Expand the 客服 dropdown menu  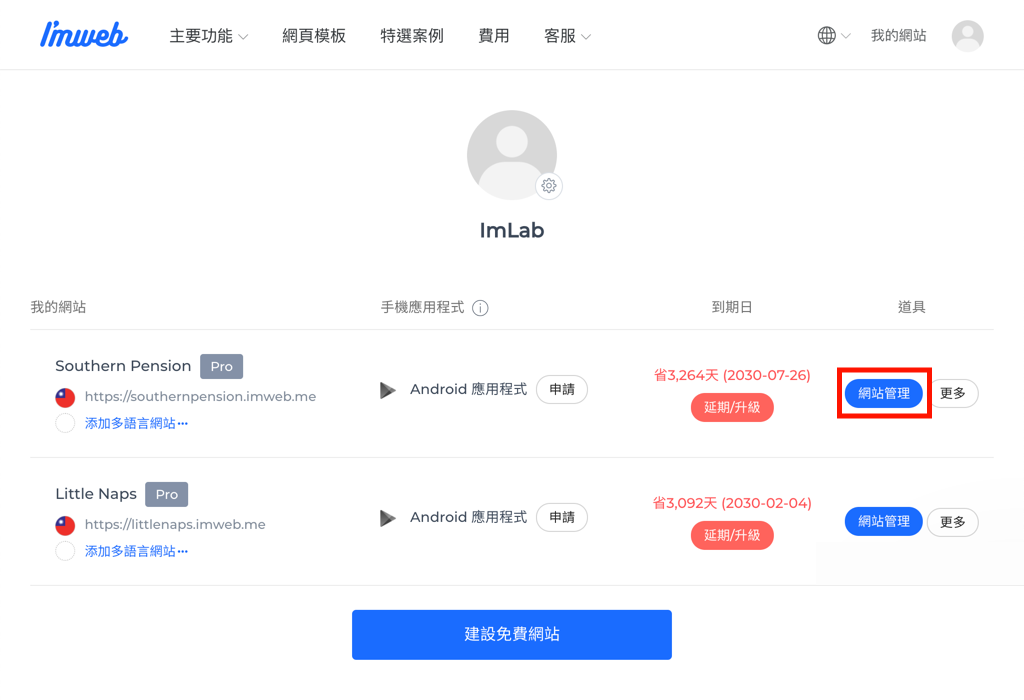point(567,36)
